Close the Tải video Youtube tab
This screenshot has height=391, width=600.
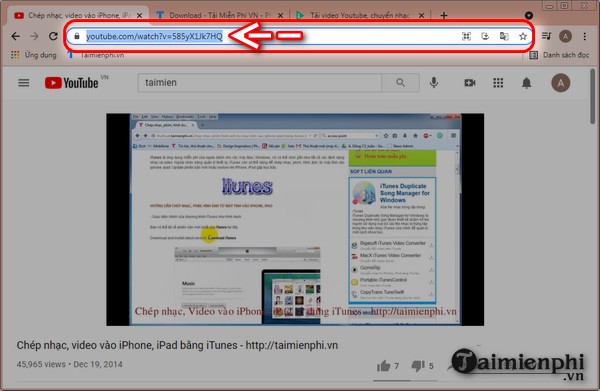[x=421, y=16]
